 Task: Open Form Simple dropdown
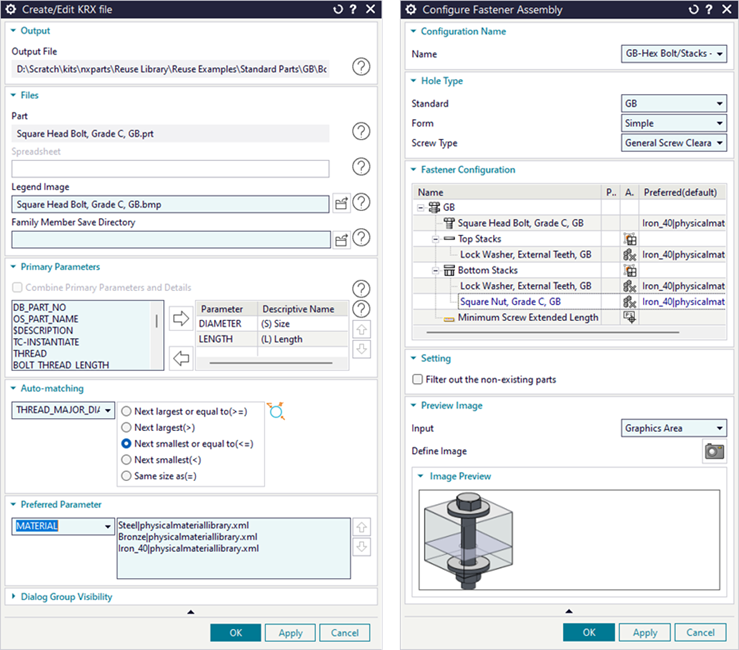click(x=673, y=123)
